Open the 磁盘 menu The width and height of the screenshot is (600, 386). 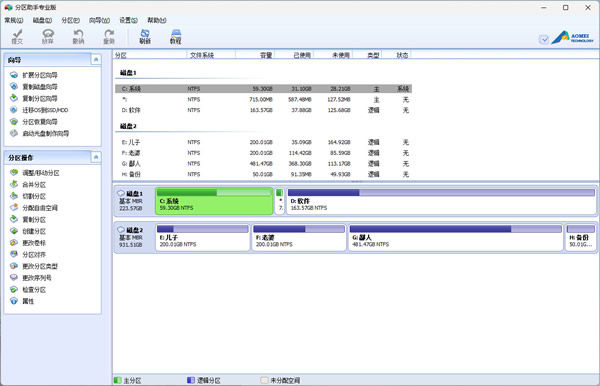pyautogui.click(x=42, y=20)
